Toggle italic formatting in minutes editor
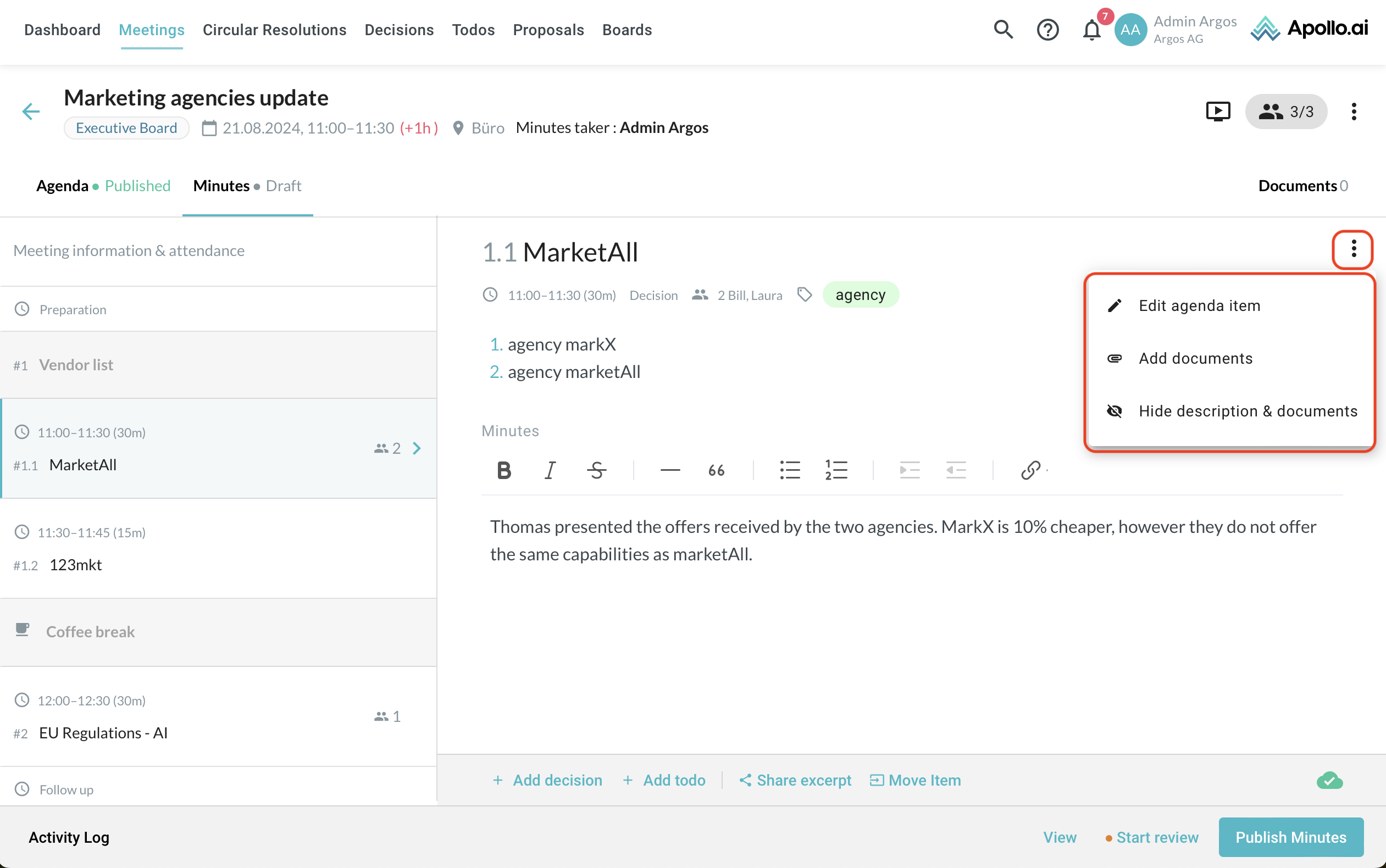The height and width of the screenshot is (868, 1386). click(x=550, y=470)
